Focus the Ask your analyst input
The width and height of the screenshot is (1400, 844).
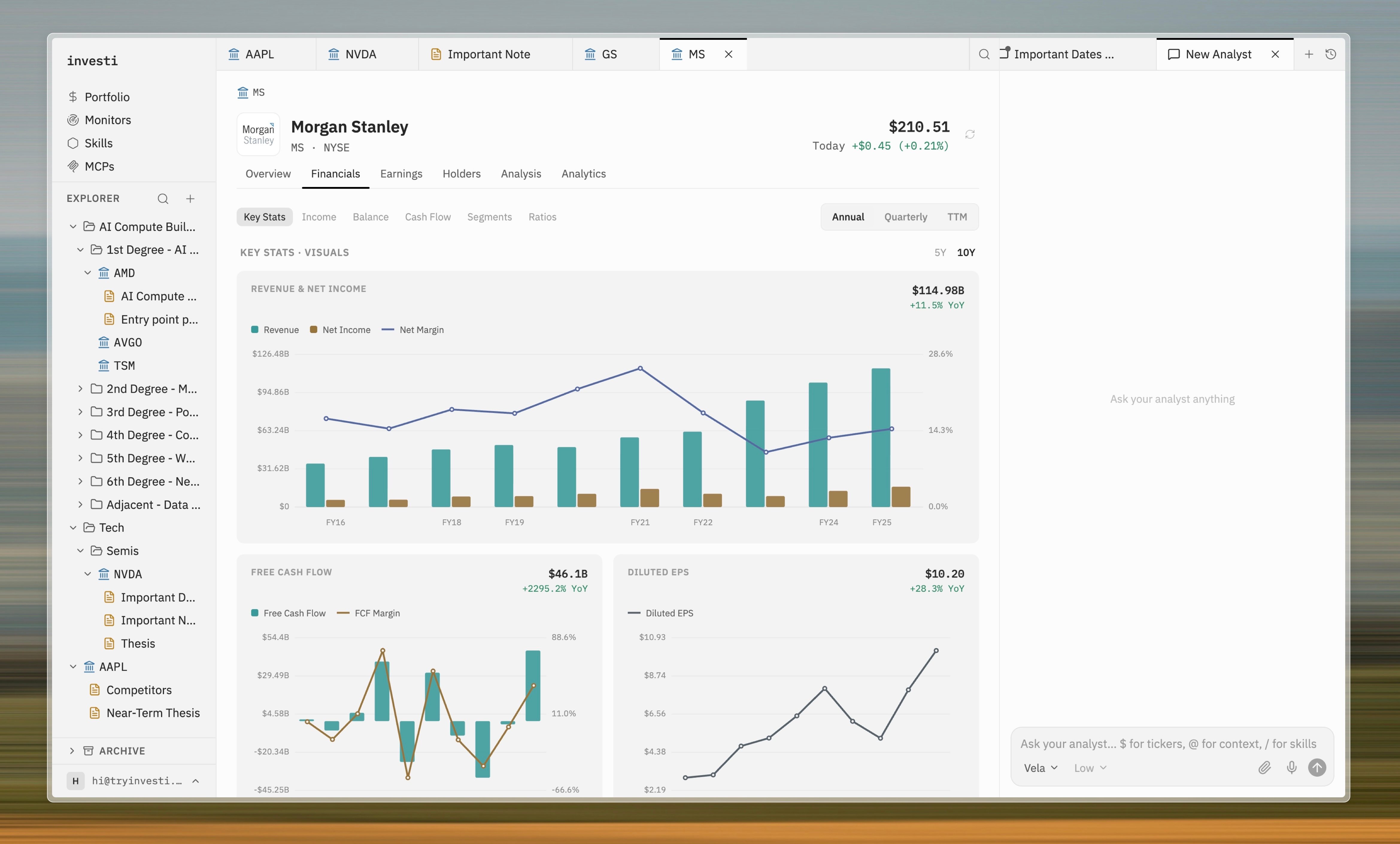coord(1172,743)
